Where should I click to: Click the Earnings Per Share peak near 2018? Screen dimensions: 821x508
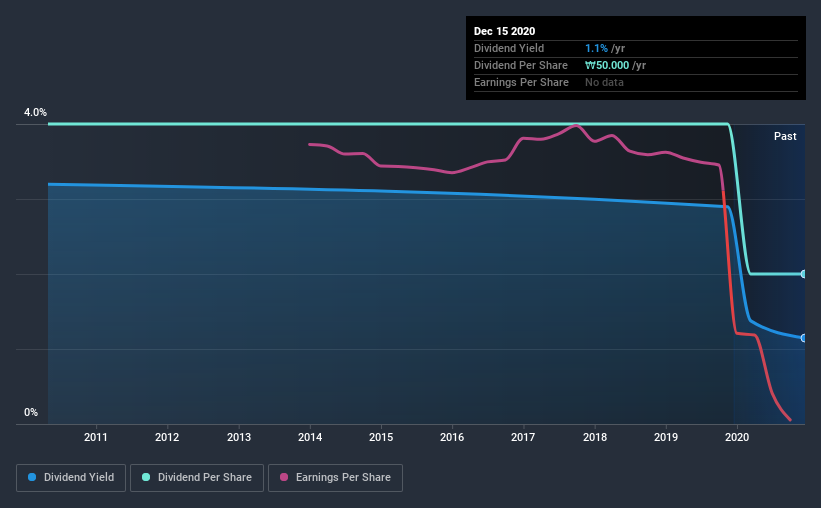[576, 125]
